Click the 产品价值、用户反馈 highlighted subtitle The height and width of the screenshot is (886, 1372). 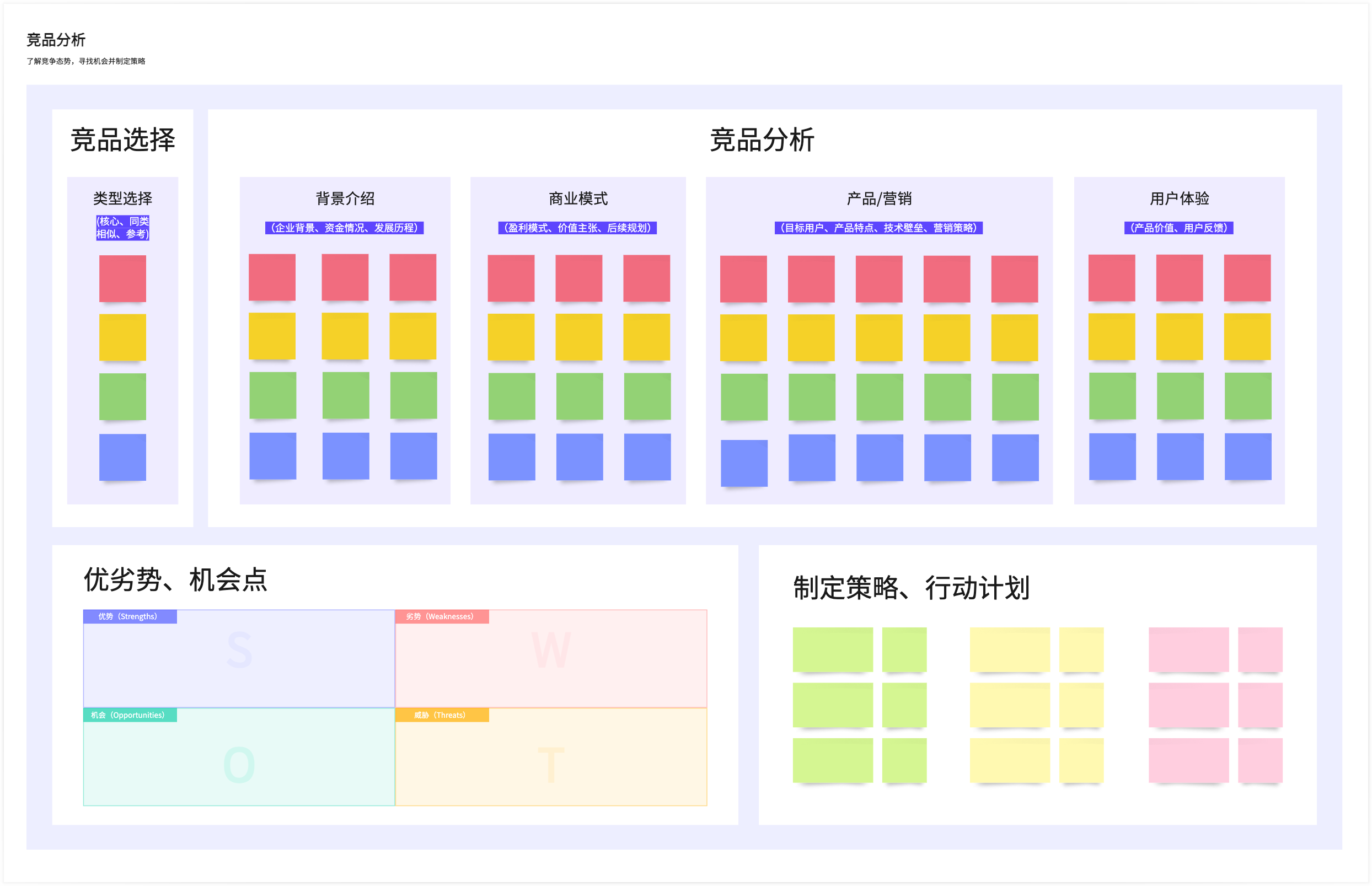[x=1178, y=228]
